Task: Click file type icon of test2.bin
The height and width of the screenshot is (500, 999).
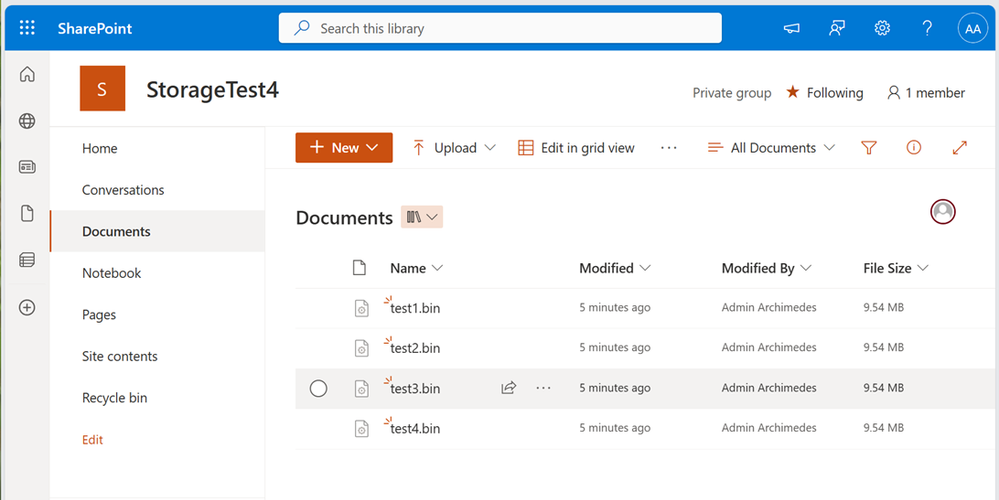Action: coord(361,348)
